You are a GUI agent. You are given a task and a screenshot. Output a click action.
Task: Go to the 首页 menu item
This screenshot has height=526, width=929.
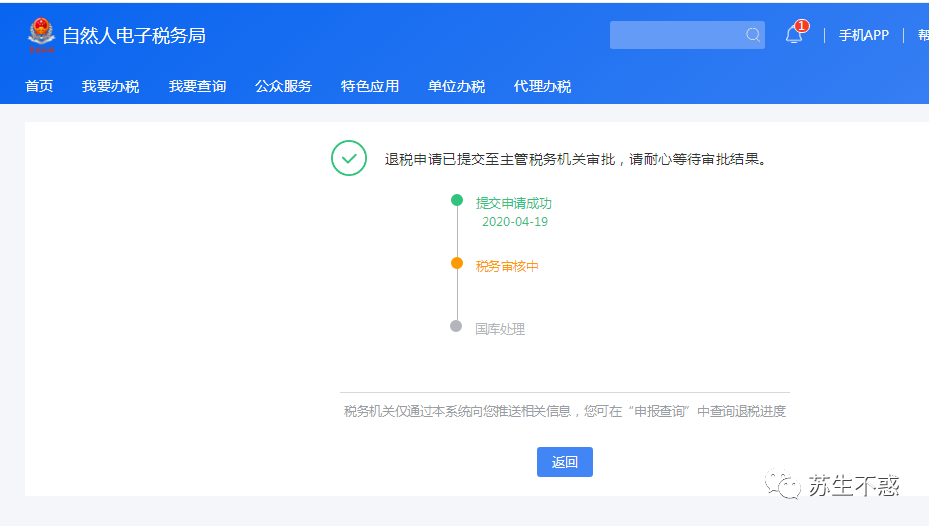[39, 86]
